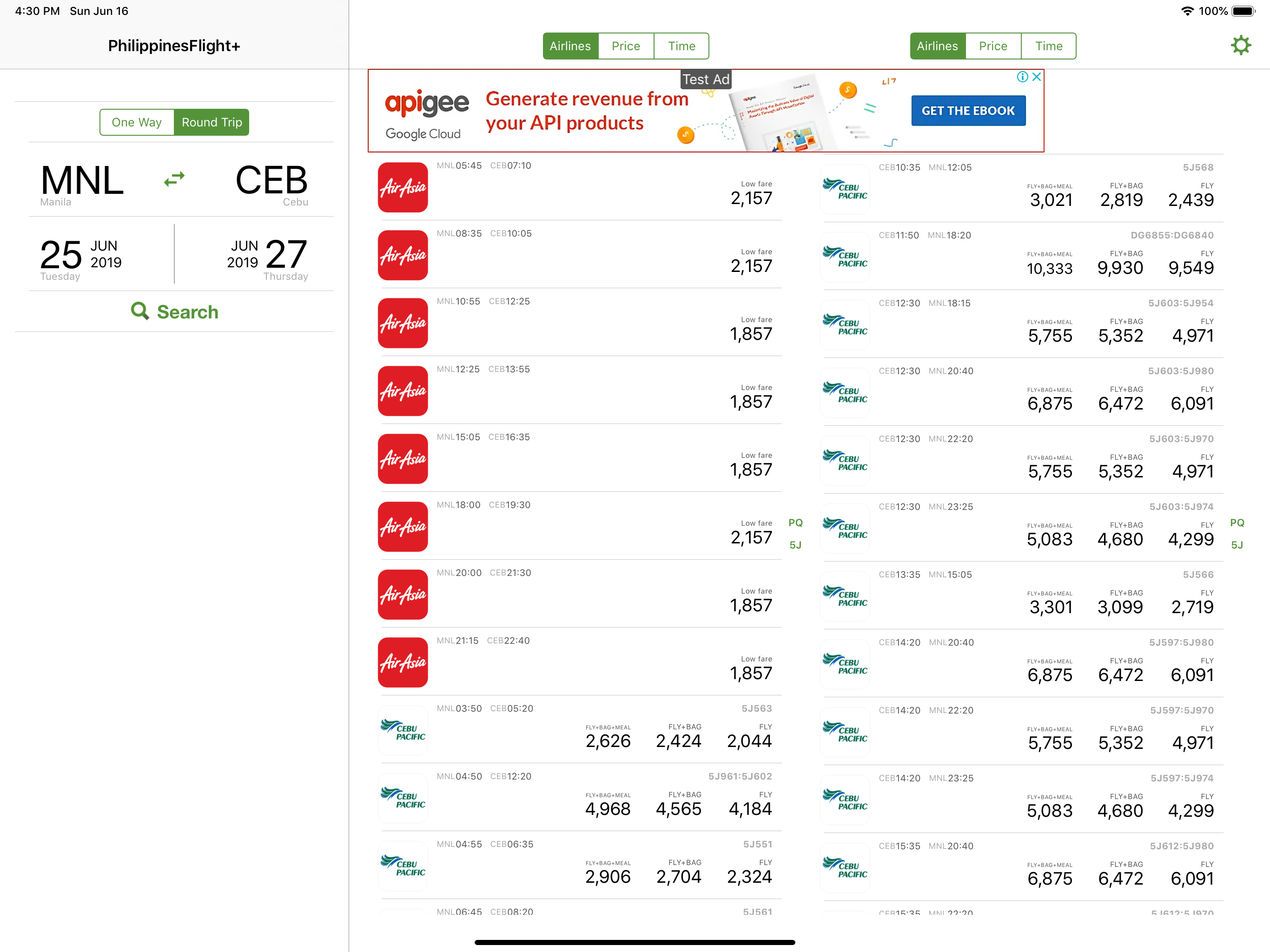Tap the magnifier Search icon
This screenshot has height=952, width=1270.
point(139,311)
